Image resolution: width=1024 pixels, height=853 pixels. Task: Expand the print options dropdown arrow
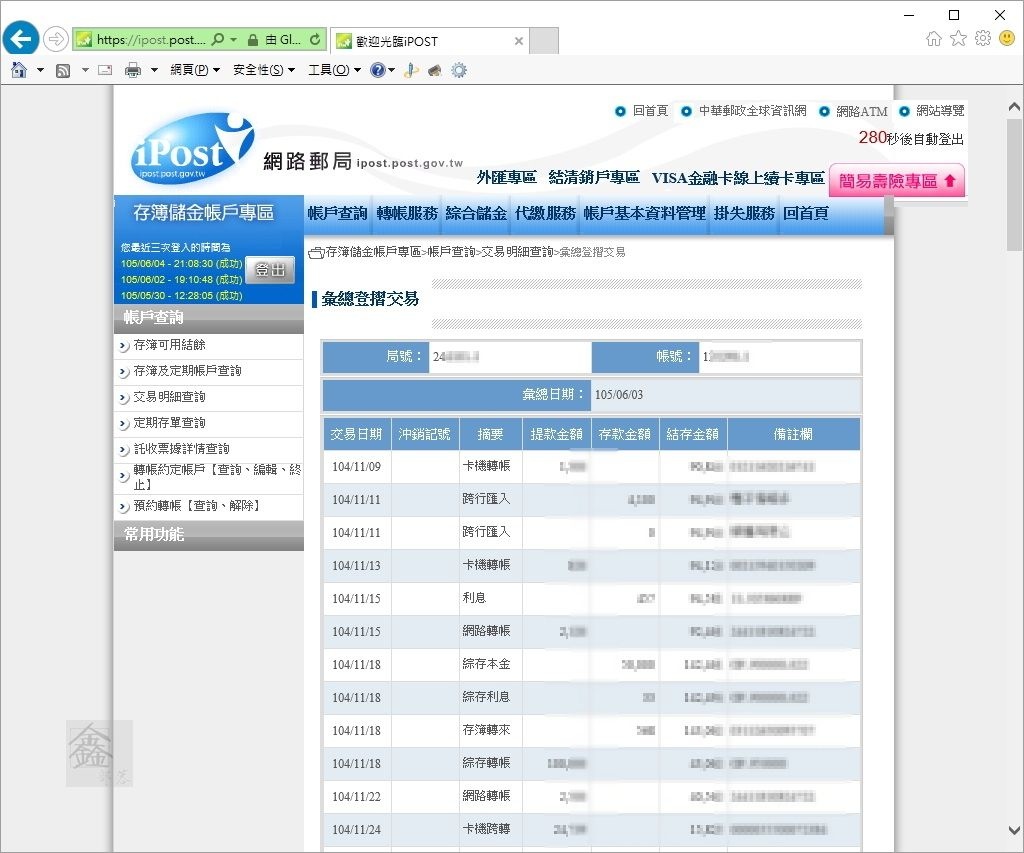pos(154,70)
